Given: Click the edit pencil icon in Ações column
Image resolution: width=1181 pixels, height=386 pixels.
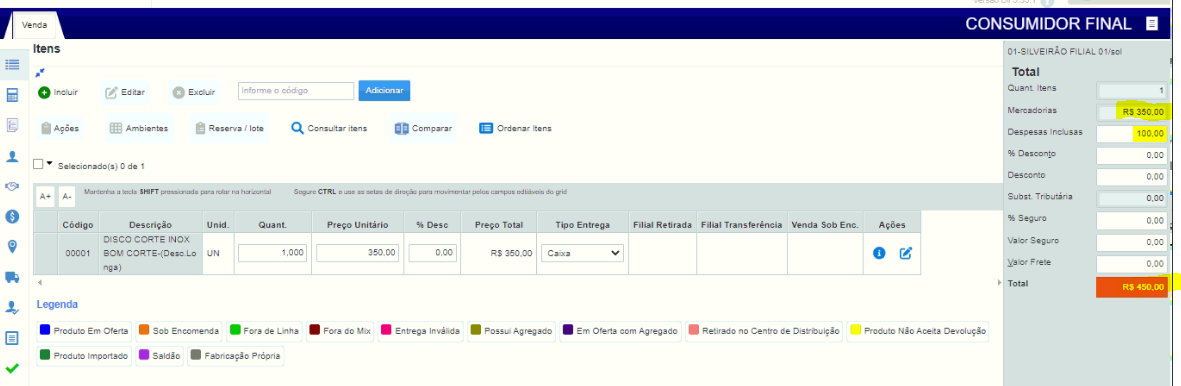Looking at the screenshot, I should click(905, 253).
